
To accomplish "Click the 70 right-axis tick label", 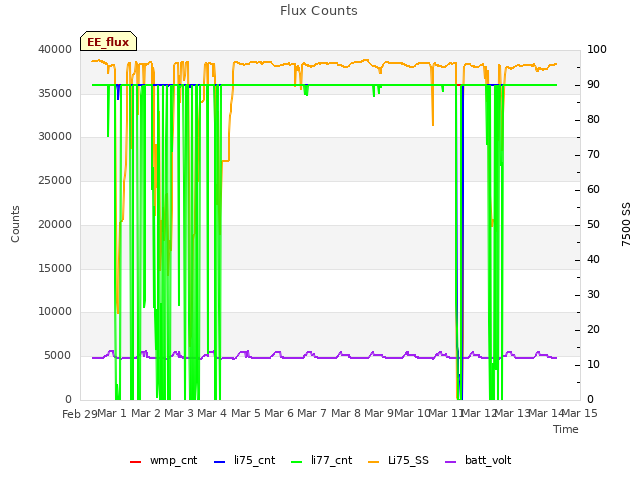I will [593, 155].
